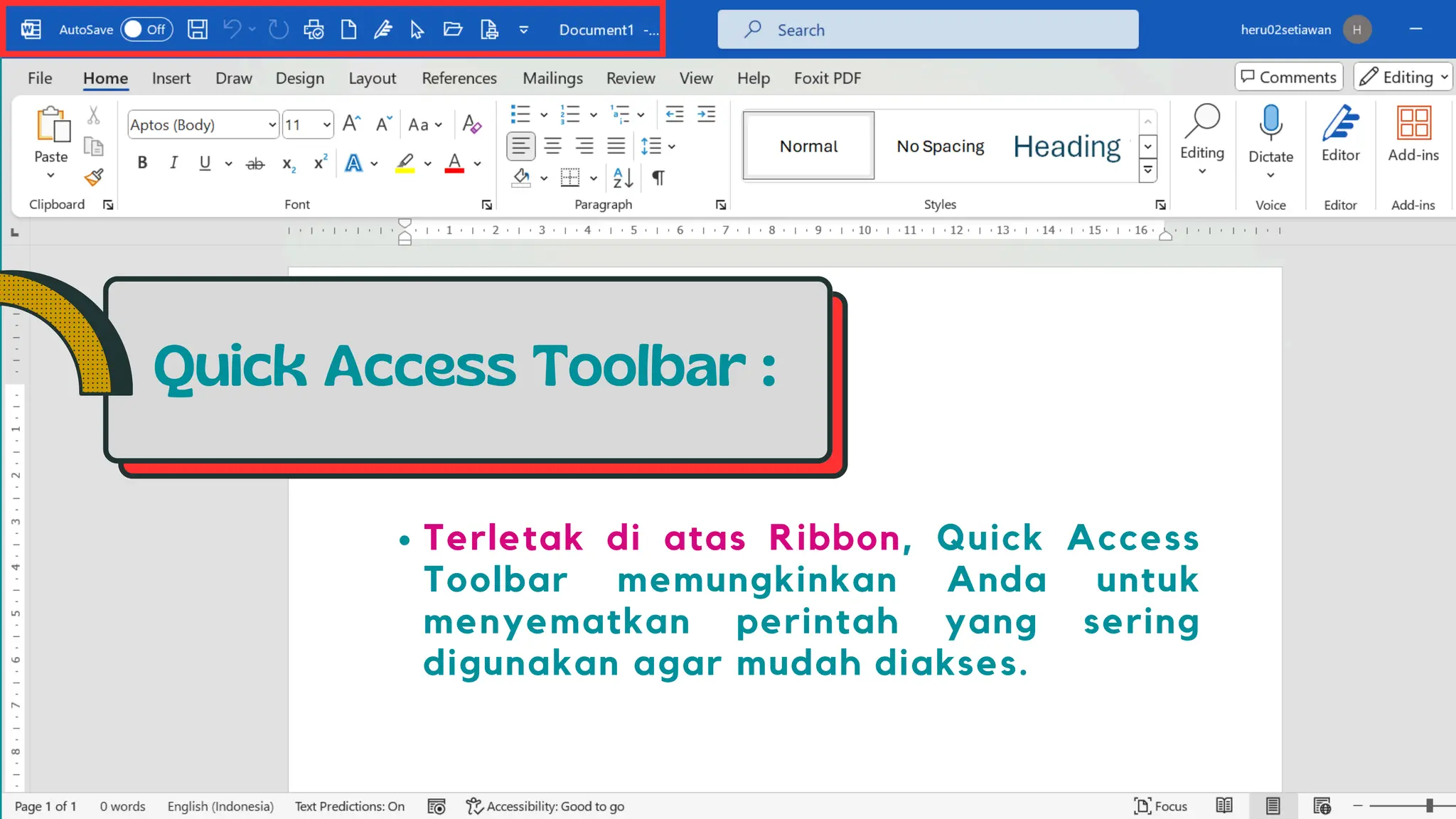
Task: Decrease paragraph indent
Action: tap(674, 114)
